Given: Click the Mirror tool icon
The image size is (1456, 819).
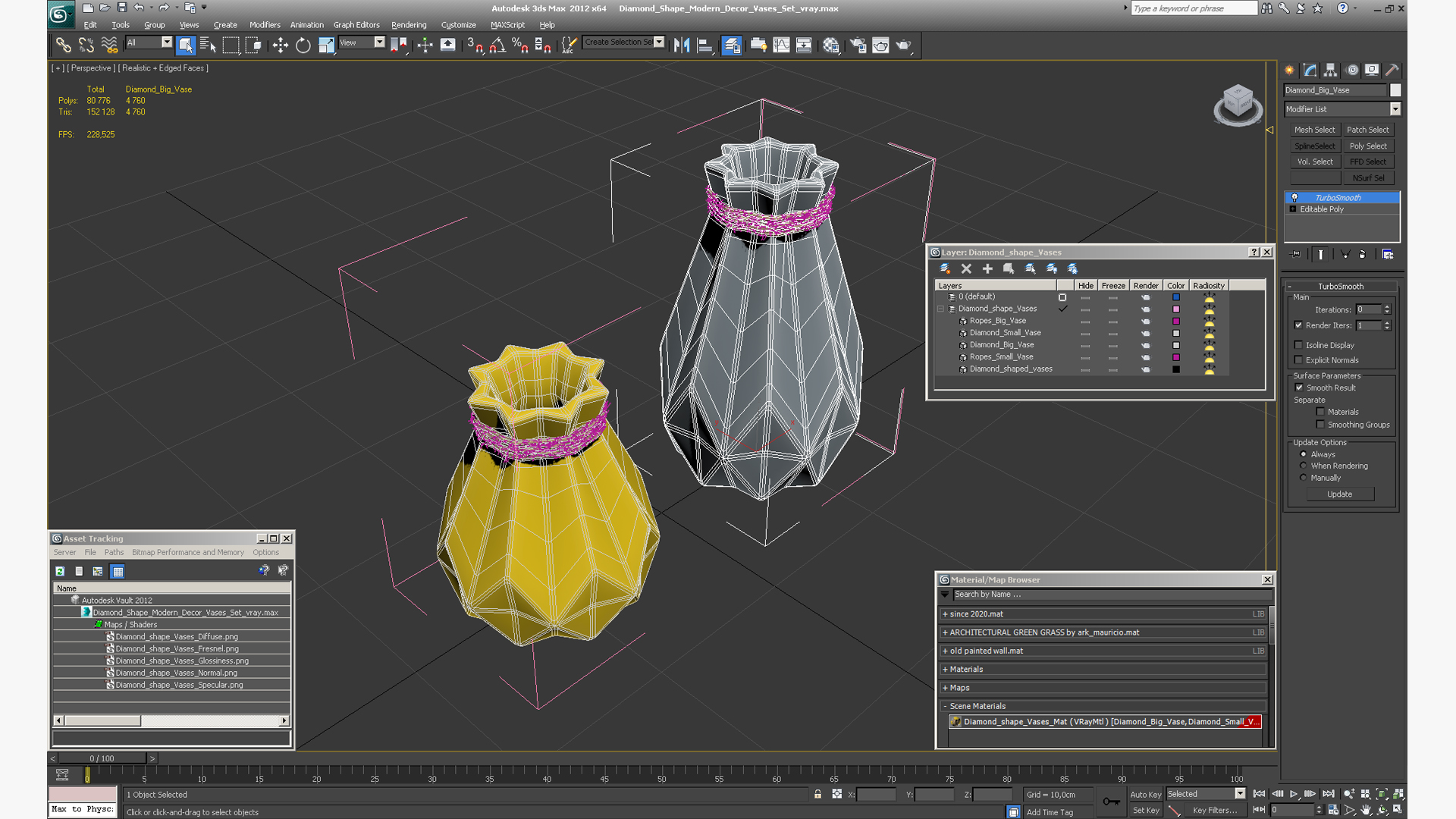Looking at the screenshot, I should [x=681, y=45].
